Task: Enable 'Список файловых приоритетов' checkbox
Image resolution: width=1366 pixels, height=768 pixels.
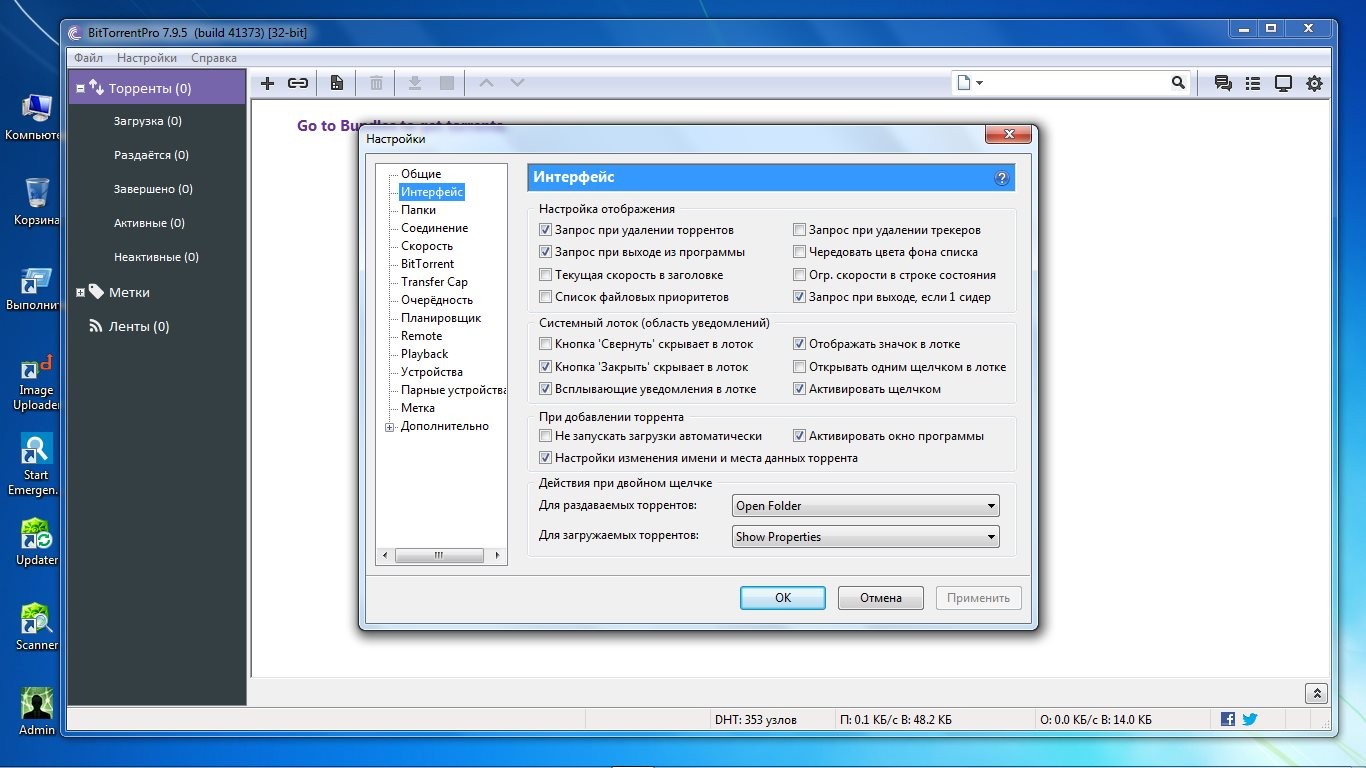Action: pyautogui.click(x=545, y=297)
